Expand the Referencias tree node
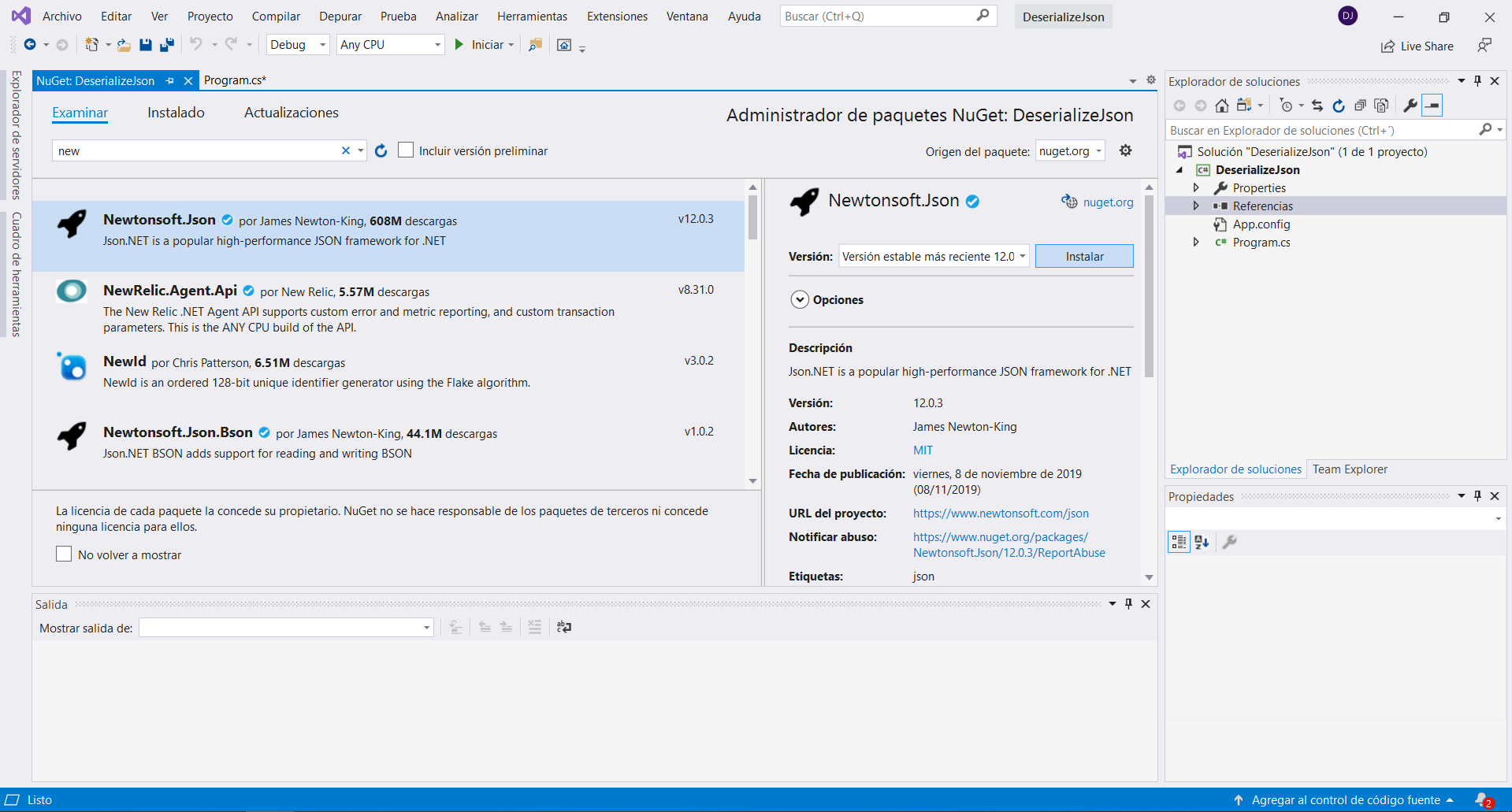1512x812 pixels. click(1196, 206)
